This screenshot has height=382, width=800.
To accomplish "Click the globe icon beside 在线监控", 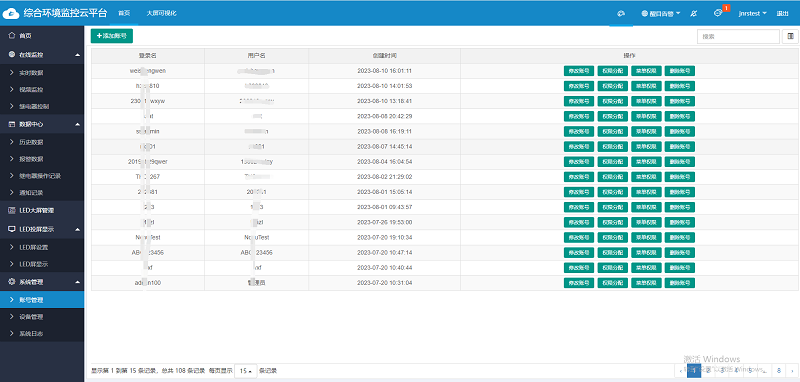I will pos(12,55).
